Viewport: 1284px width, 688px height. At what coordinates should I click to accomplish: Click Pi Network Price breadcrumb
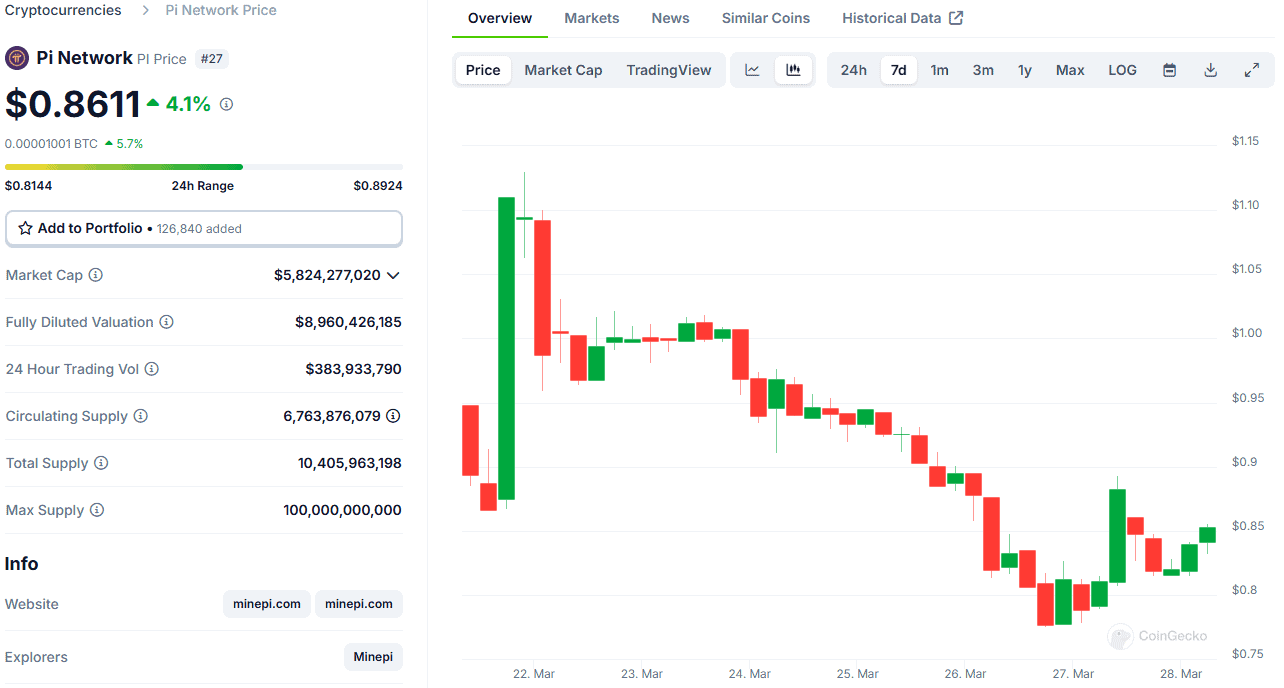click(221, 10)
